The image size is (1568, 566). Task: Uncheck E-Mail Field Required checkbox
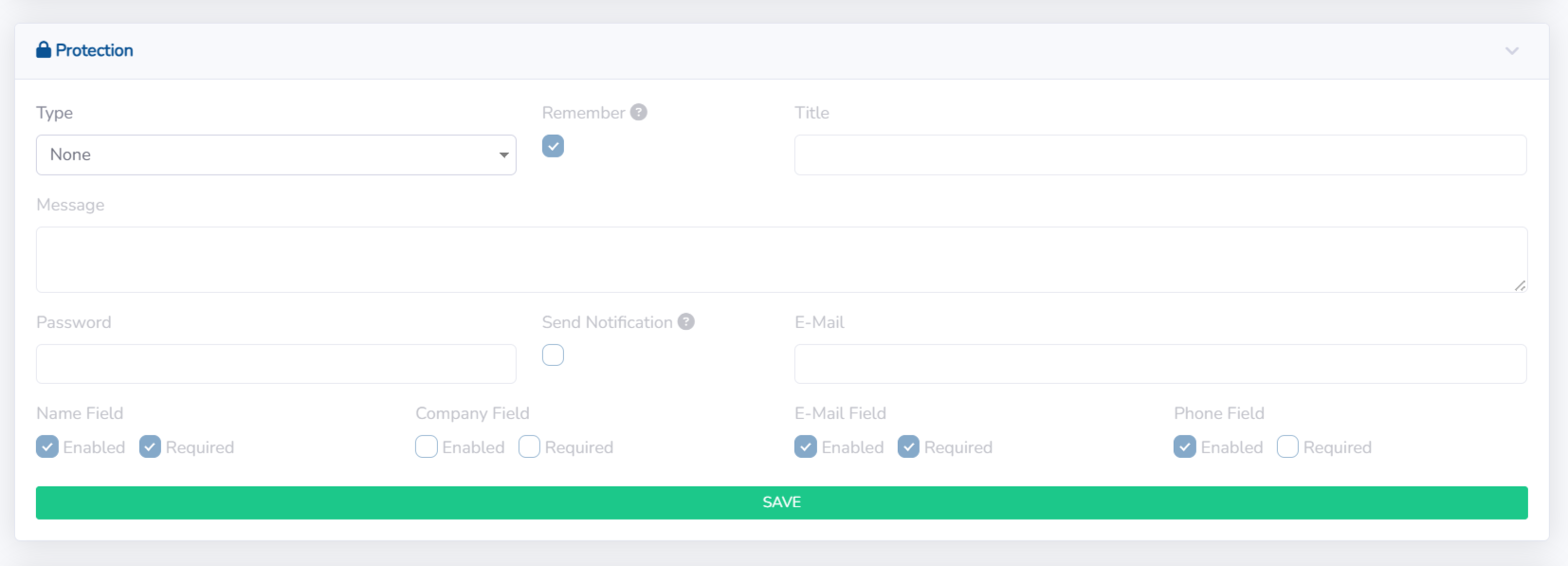908,447
